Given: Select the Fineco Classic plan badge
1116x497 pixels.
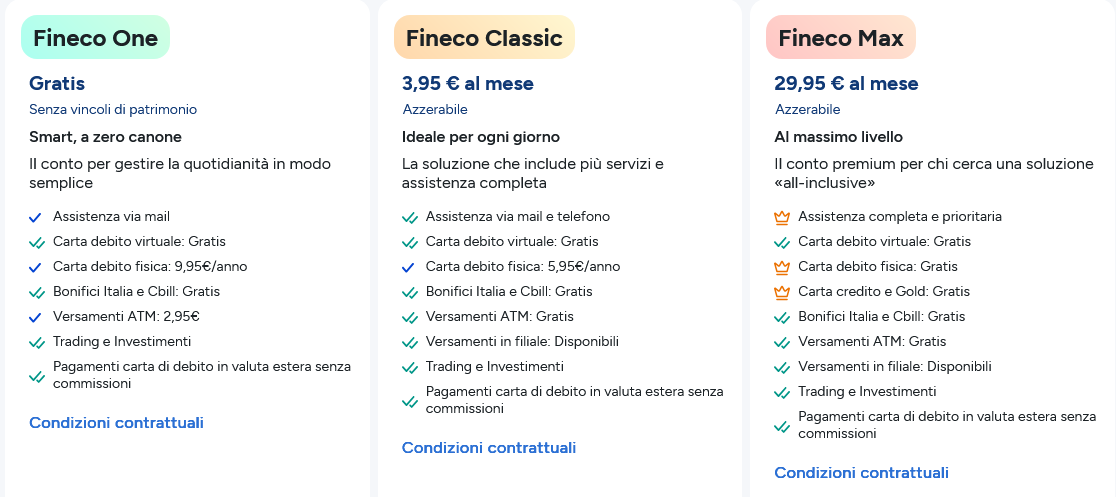Looking at the screenshot, I should (484, 38).
